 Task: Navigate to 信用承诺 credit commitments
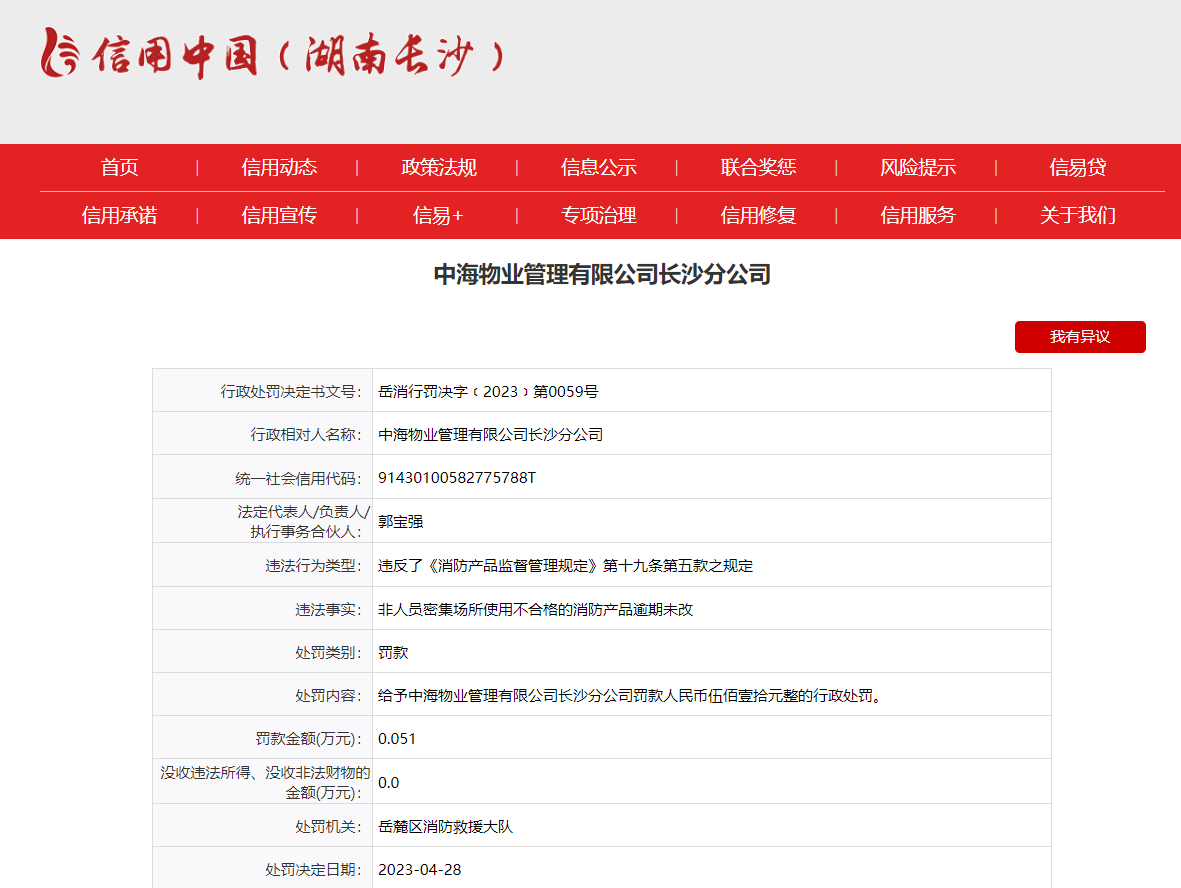pos(119,215)
